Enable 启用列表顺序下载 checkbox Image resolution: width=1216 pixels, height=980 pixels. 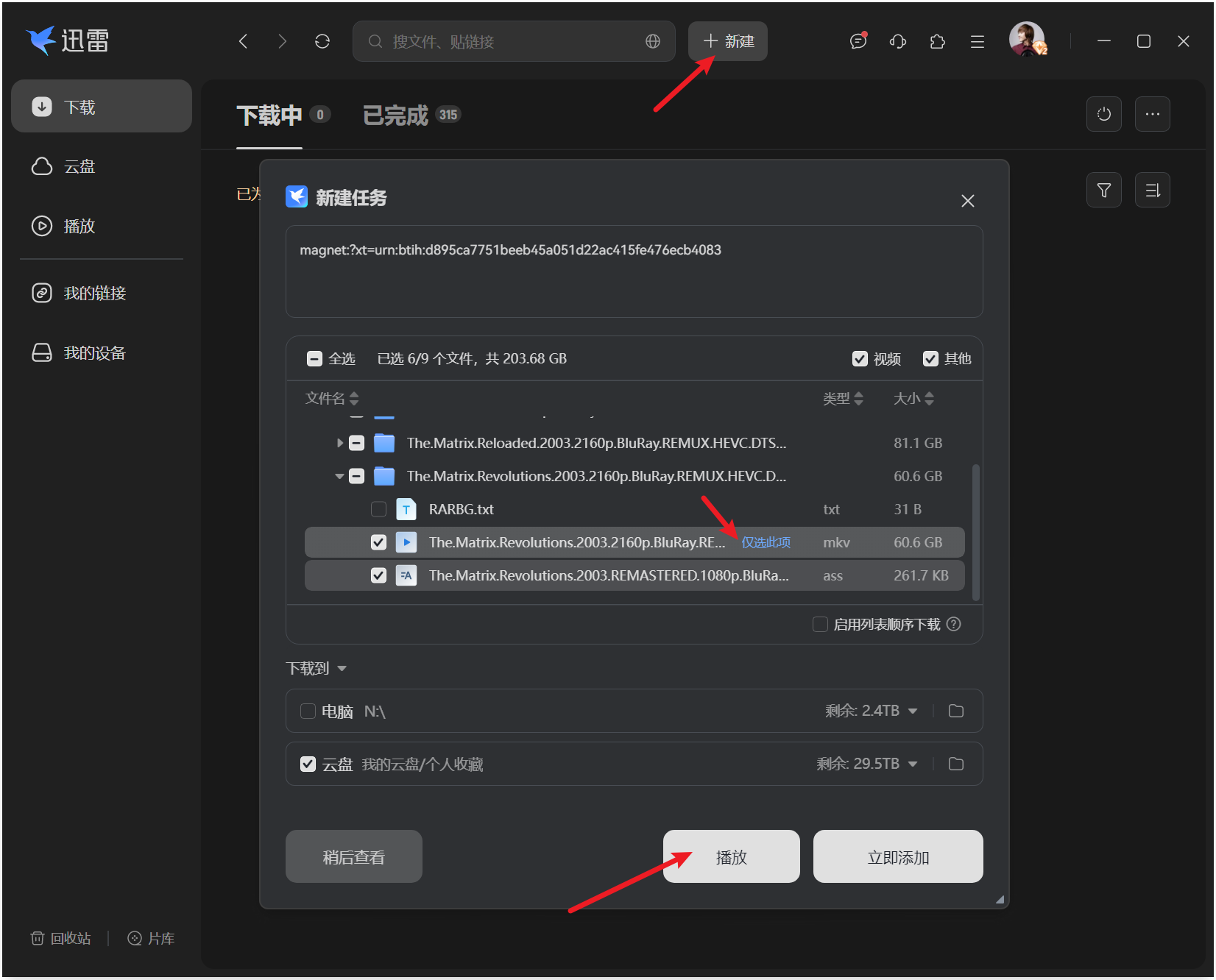(x=820, y=624)
